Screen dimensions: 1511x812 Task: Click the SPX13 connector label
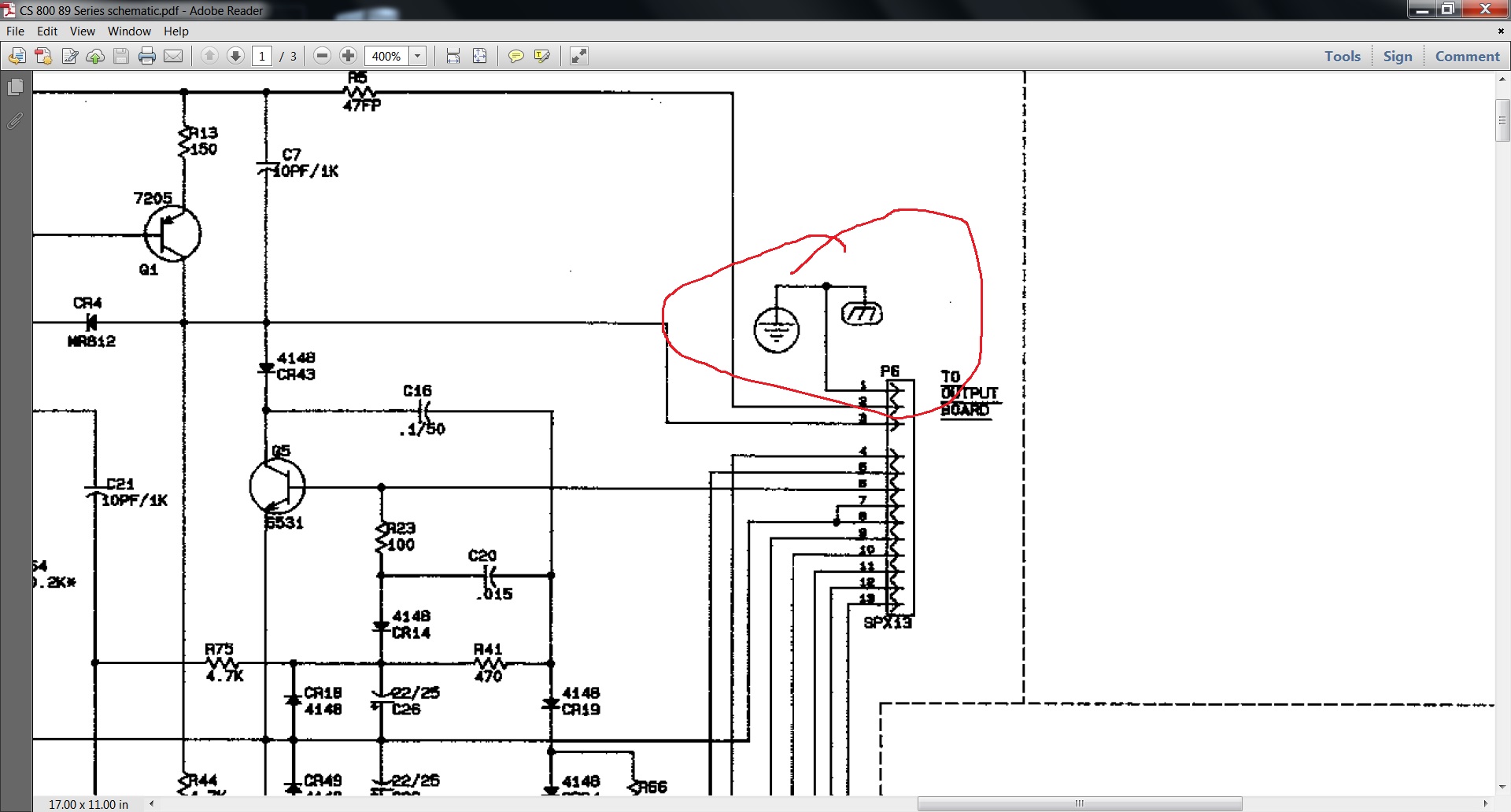888,623
